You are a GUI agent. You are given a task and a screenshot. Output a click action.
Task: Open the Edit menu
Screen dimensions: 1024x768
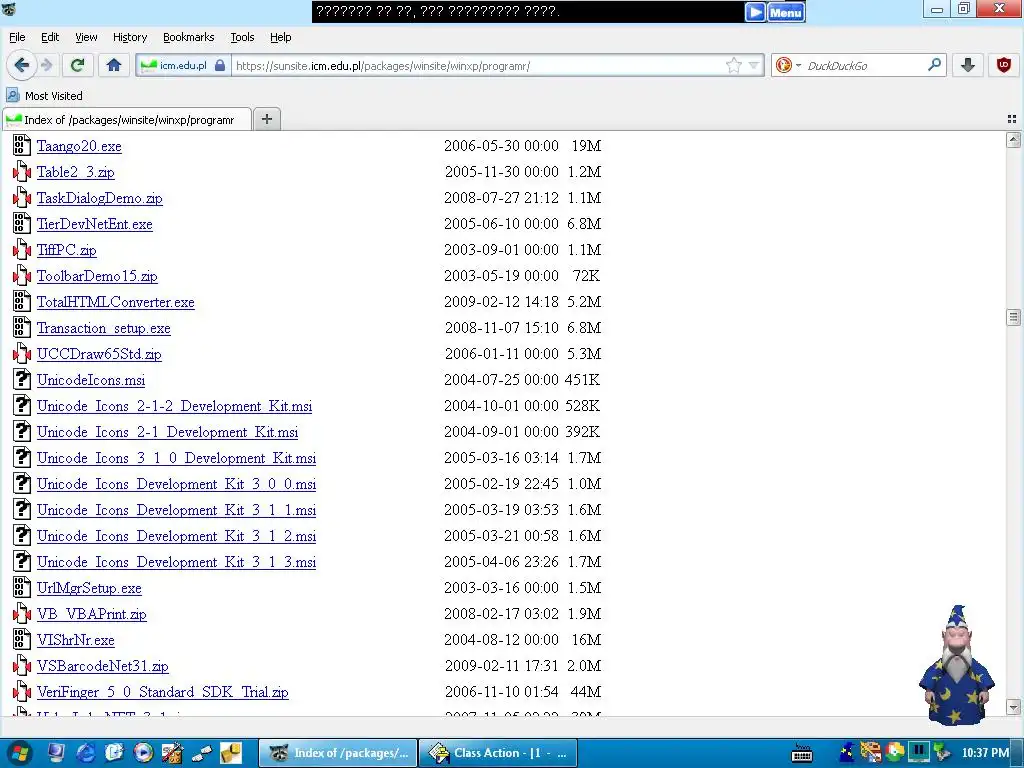point(50,37)
